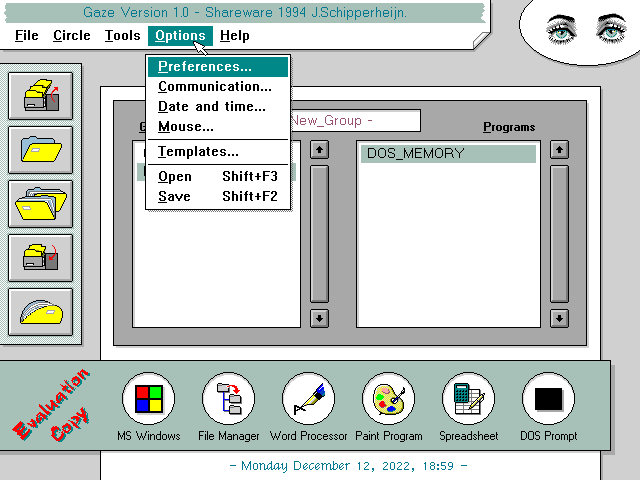The height and width of the screenshot is (480, 640).
Task: Click the groups list scroll down arrow
Action: pos(319,318)
